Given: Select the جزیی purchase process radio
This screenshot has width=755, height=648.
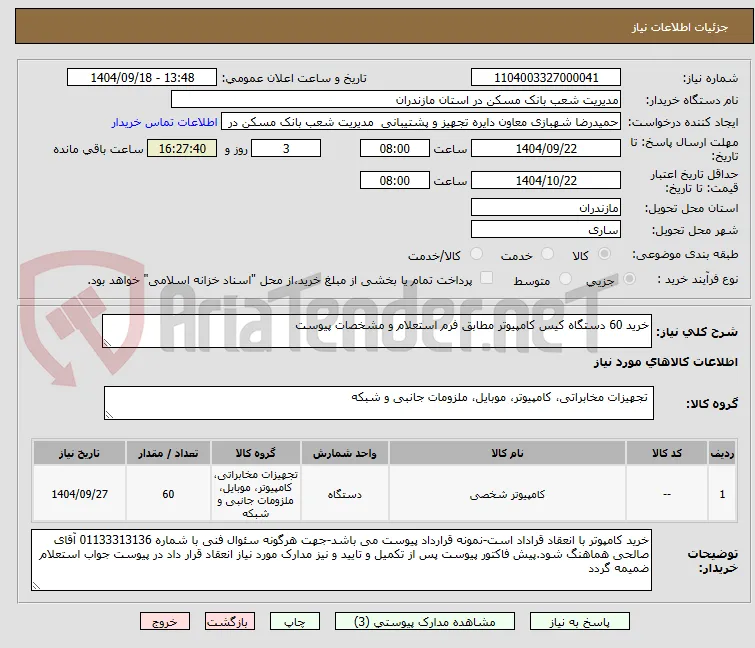Looking at the screenshot, I should click(629, 279).
